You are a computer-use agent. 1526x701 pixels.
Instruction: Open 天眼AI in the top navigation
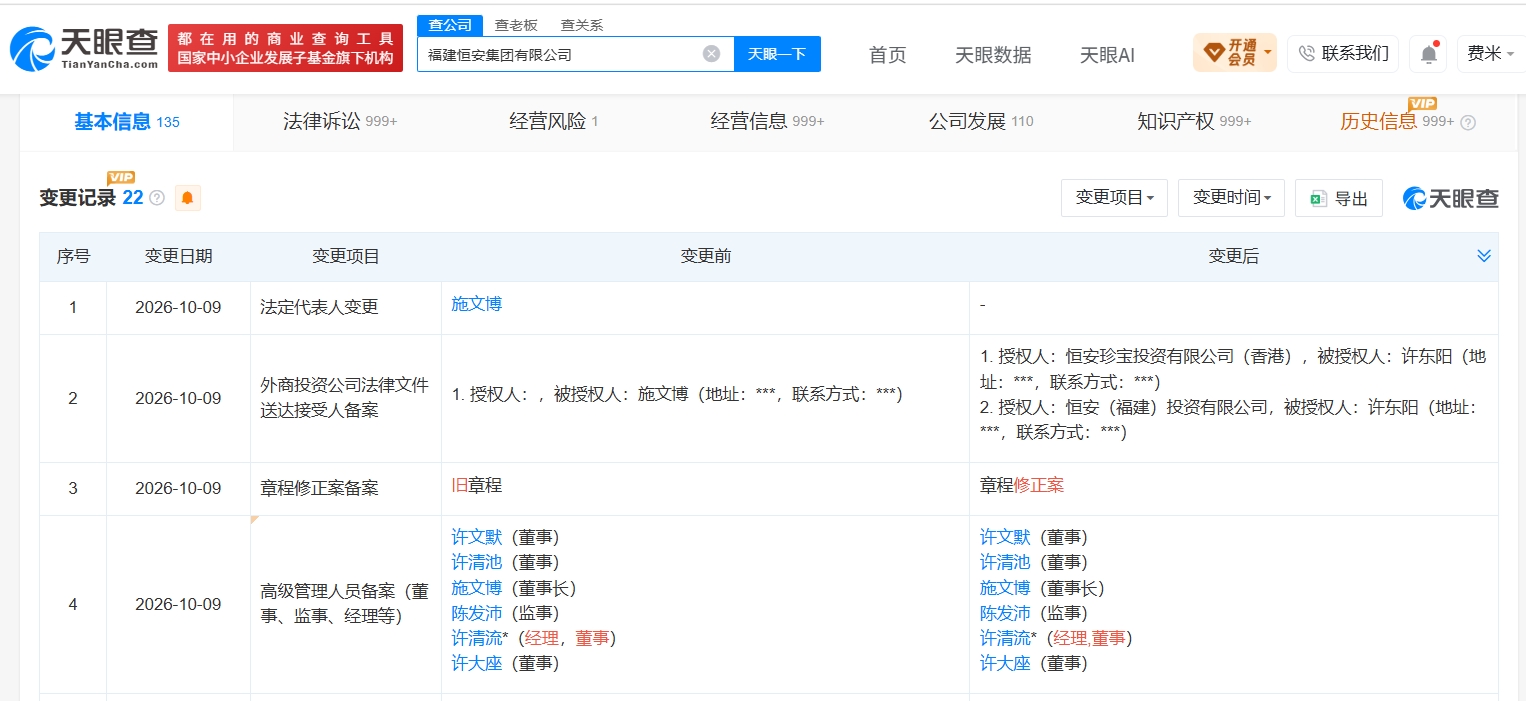pos(1107,55)
